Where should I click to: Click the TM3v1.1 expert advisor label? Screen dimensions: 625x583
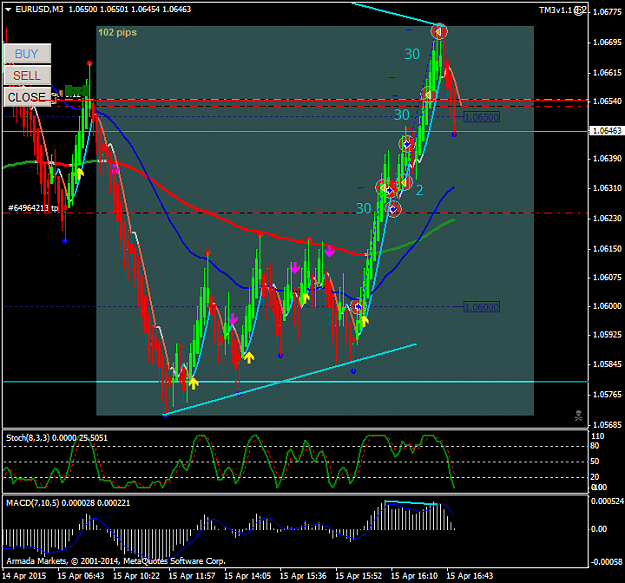click(555, 10)
